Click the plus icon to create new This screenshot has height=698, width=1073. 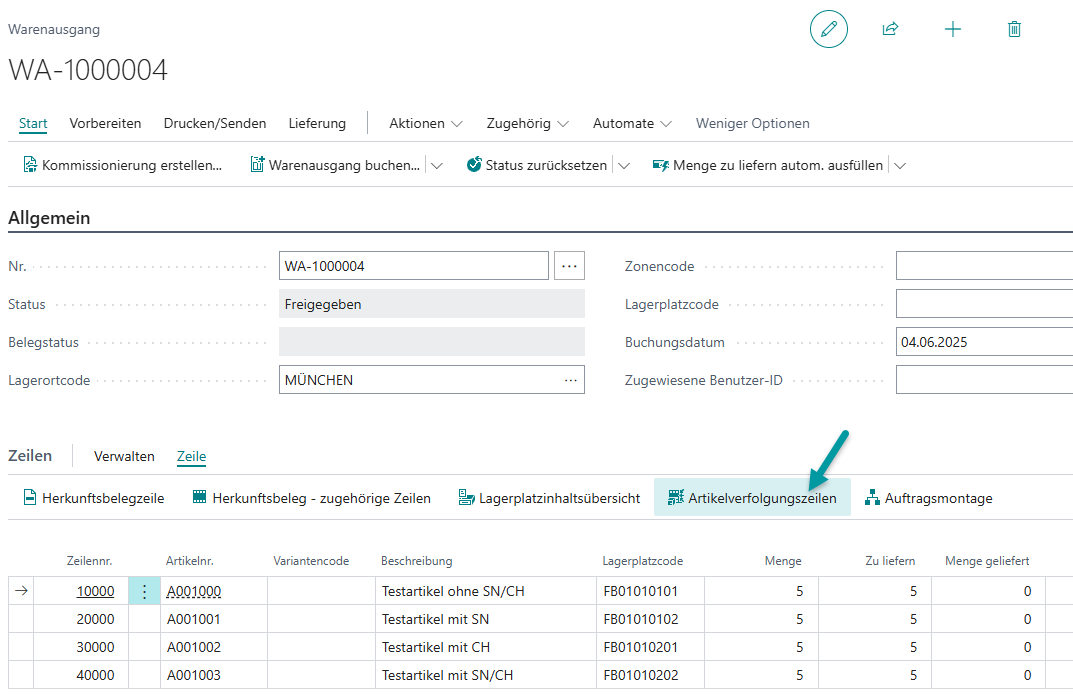pos(952,30)
